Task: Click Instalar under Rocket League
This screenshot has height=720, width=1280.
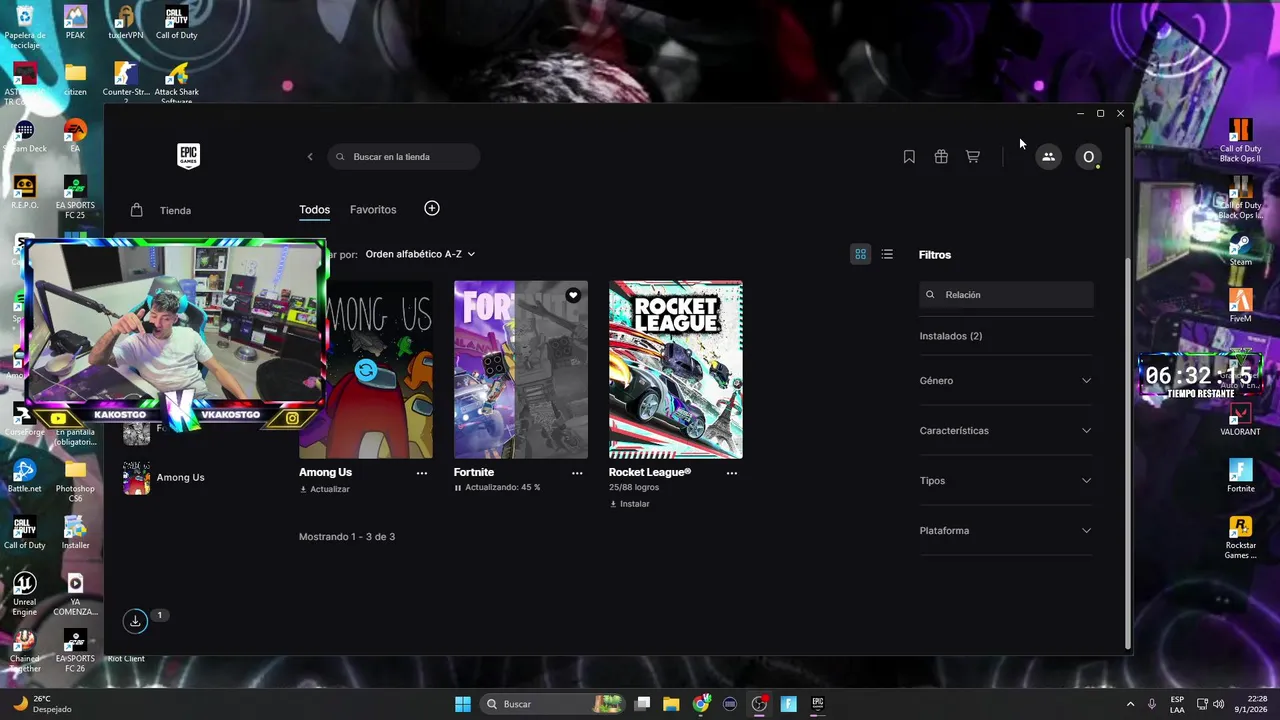Action: click(x=630, y=504)
